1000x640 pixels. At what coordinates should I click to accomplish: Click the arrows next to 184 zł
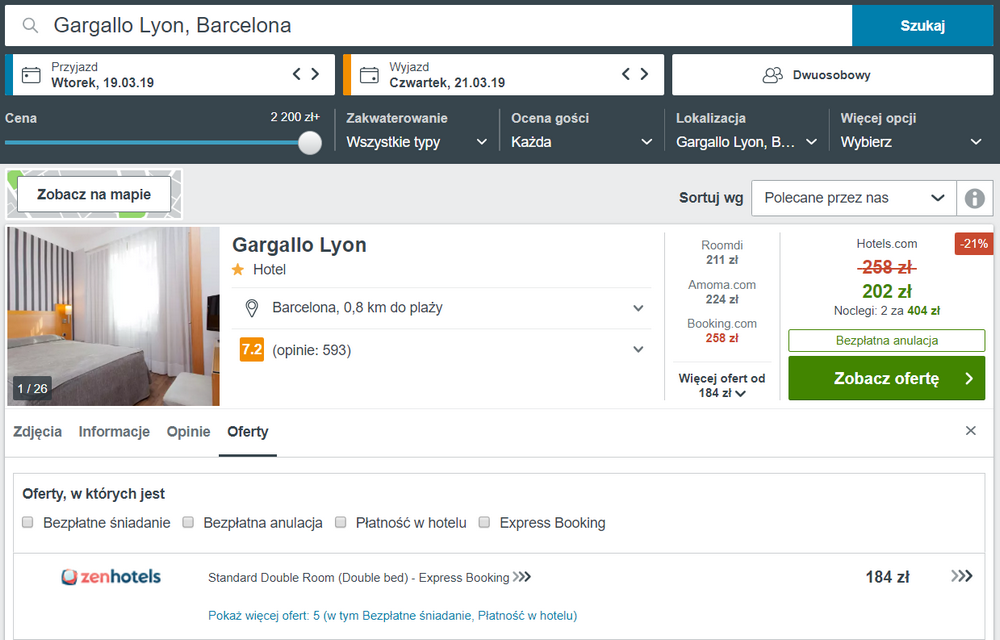pos(962,576)
